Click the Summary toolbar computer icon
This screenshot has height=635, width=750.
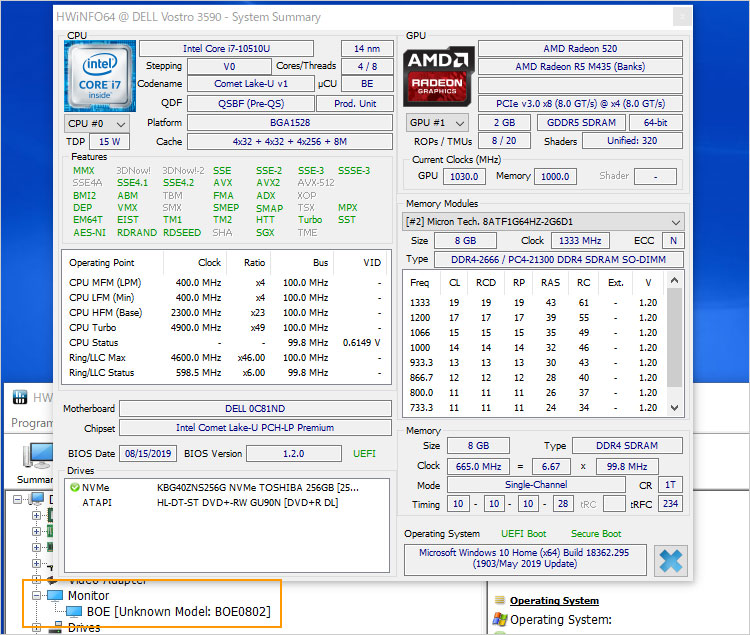click(x=38, y=455)
